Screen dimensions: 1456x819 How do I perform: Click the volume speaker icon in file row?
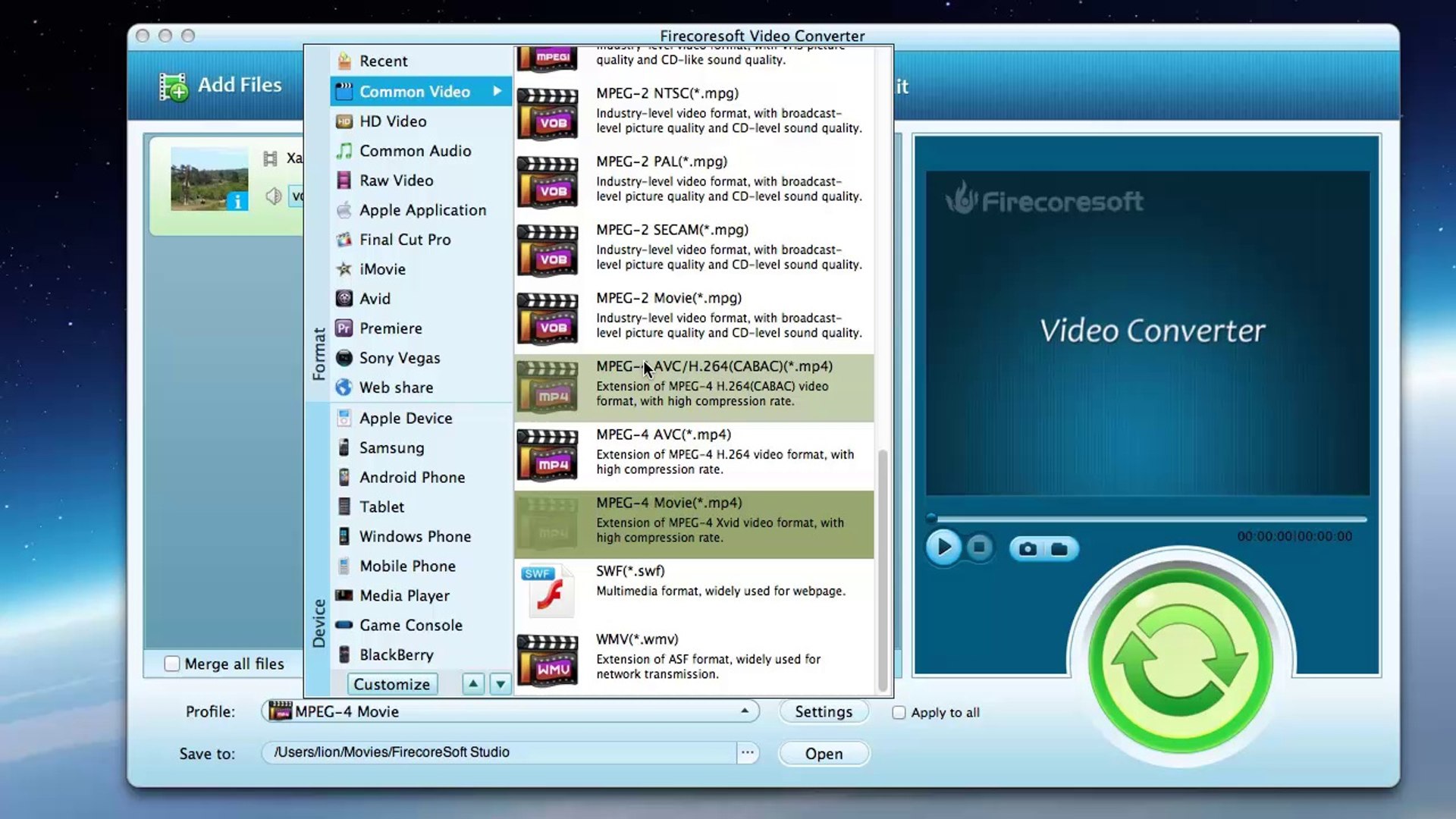point(273,196)
